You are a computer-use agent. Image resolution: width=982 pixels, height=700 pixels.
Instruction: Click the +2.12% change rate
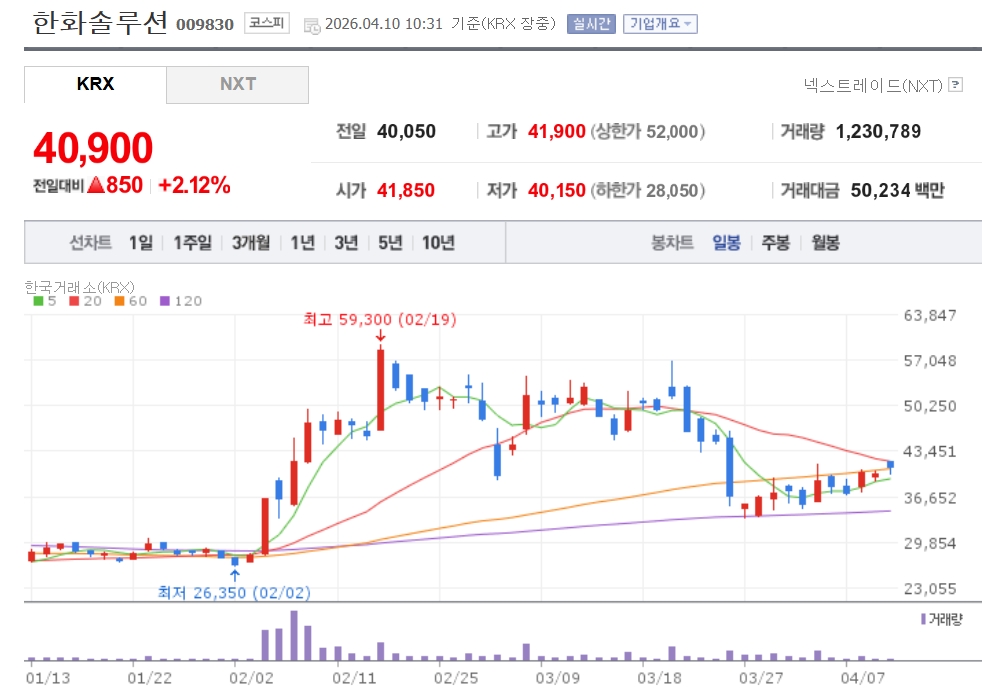click(194, 185)
